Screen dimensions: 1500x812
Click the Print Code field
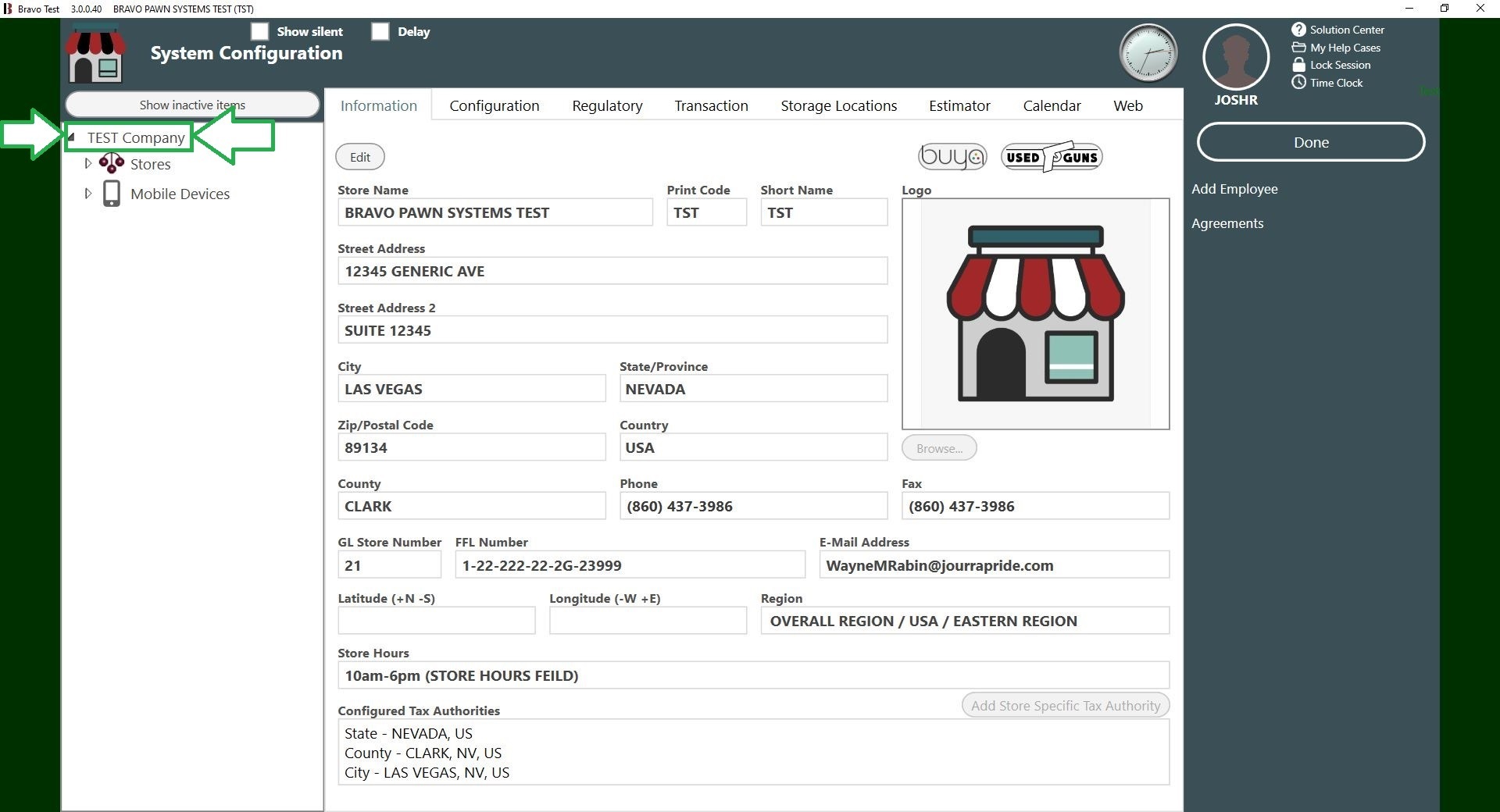(706, 212)
